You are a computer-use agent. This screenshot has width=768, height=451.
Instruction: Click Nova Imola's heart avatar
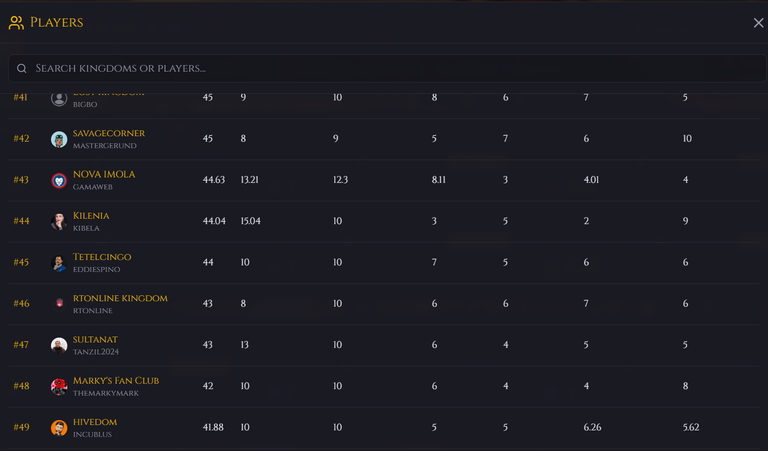click(59, 181)
